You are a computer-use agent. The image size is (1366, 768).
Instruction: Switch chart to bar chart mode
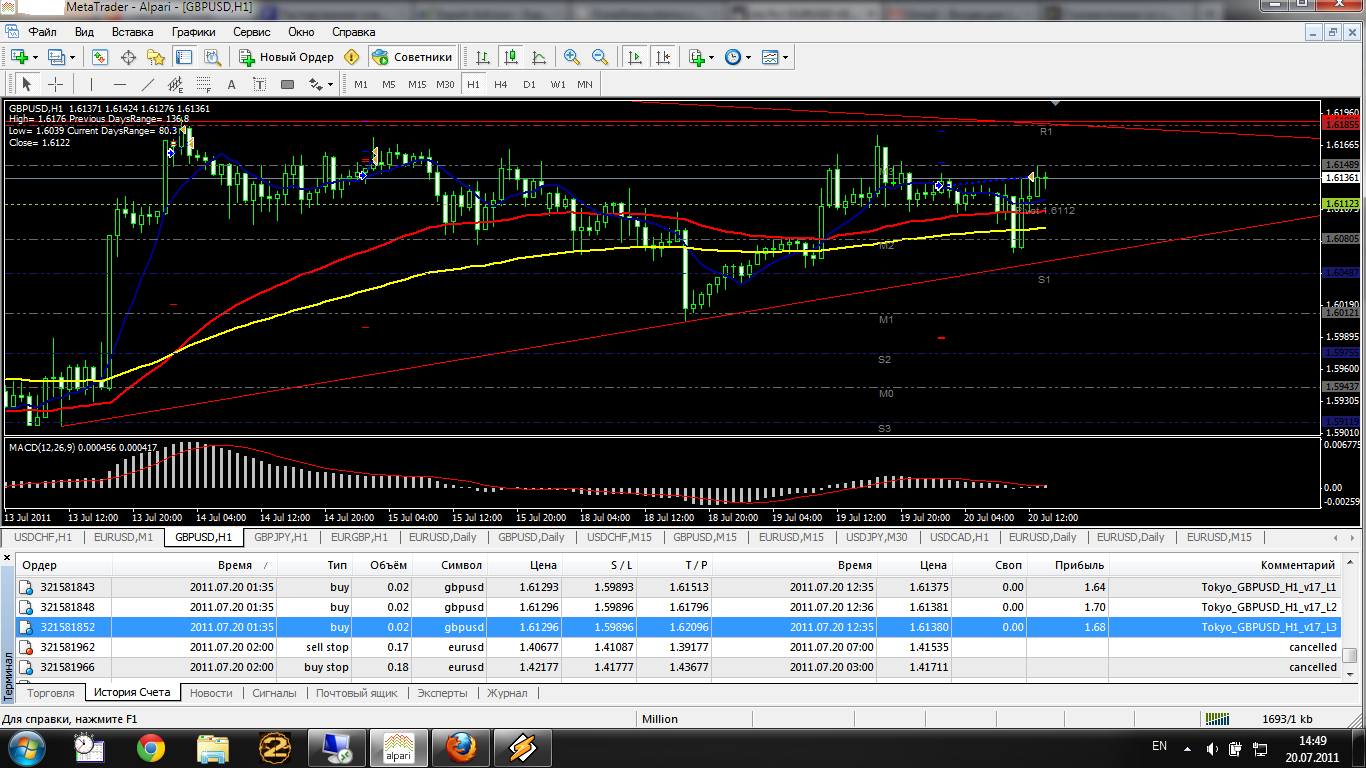point(483,57)
